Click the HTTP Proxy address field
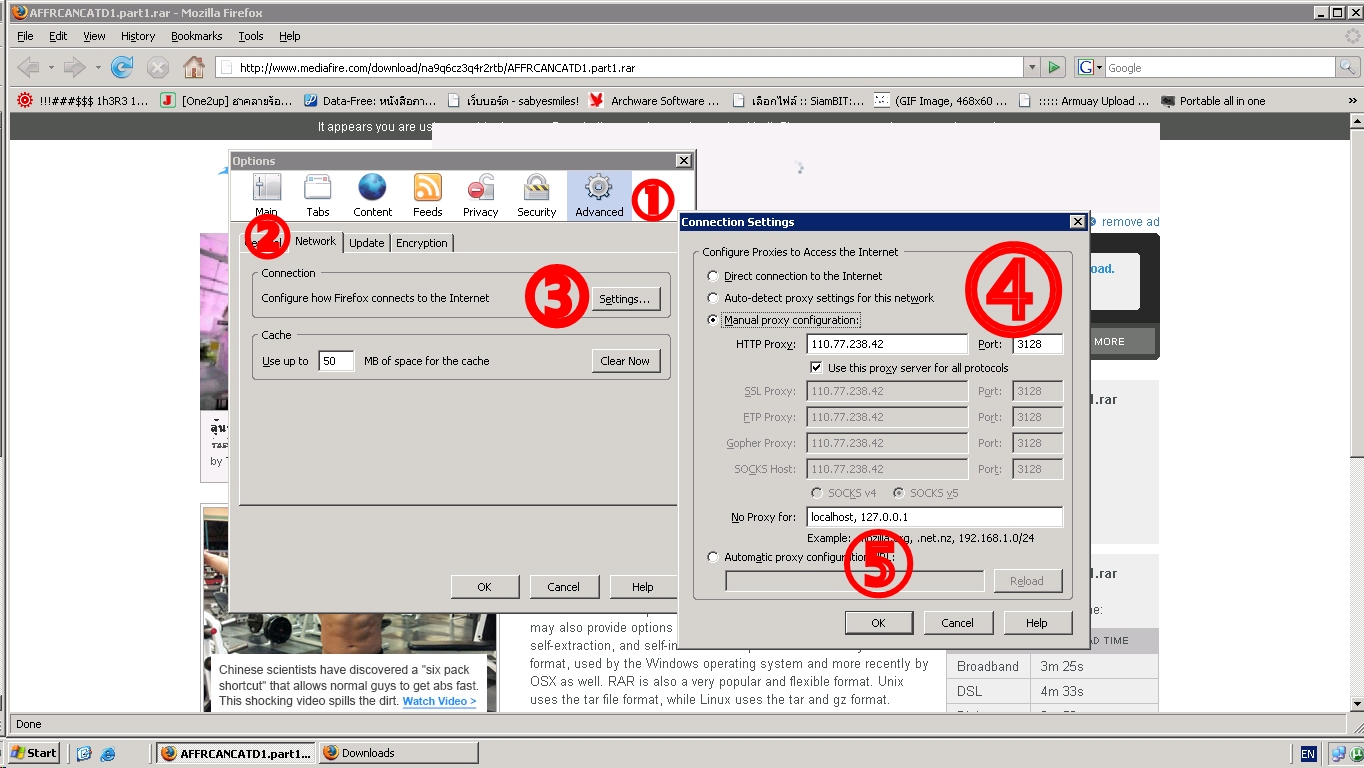1364x768 pixels. pos(888,344)
